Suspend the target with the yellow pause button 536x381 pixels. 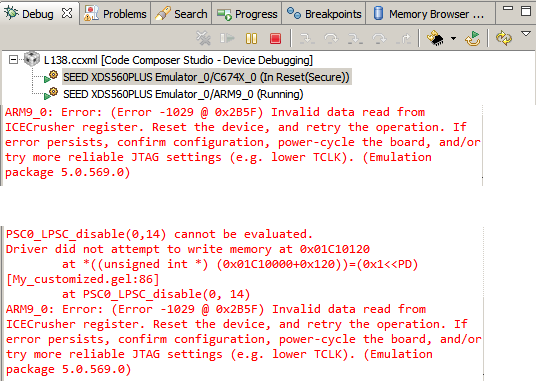point(251,38)
